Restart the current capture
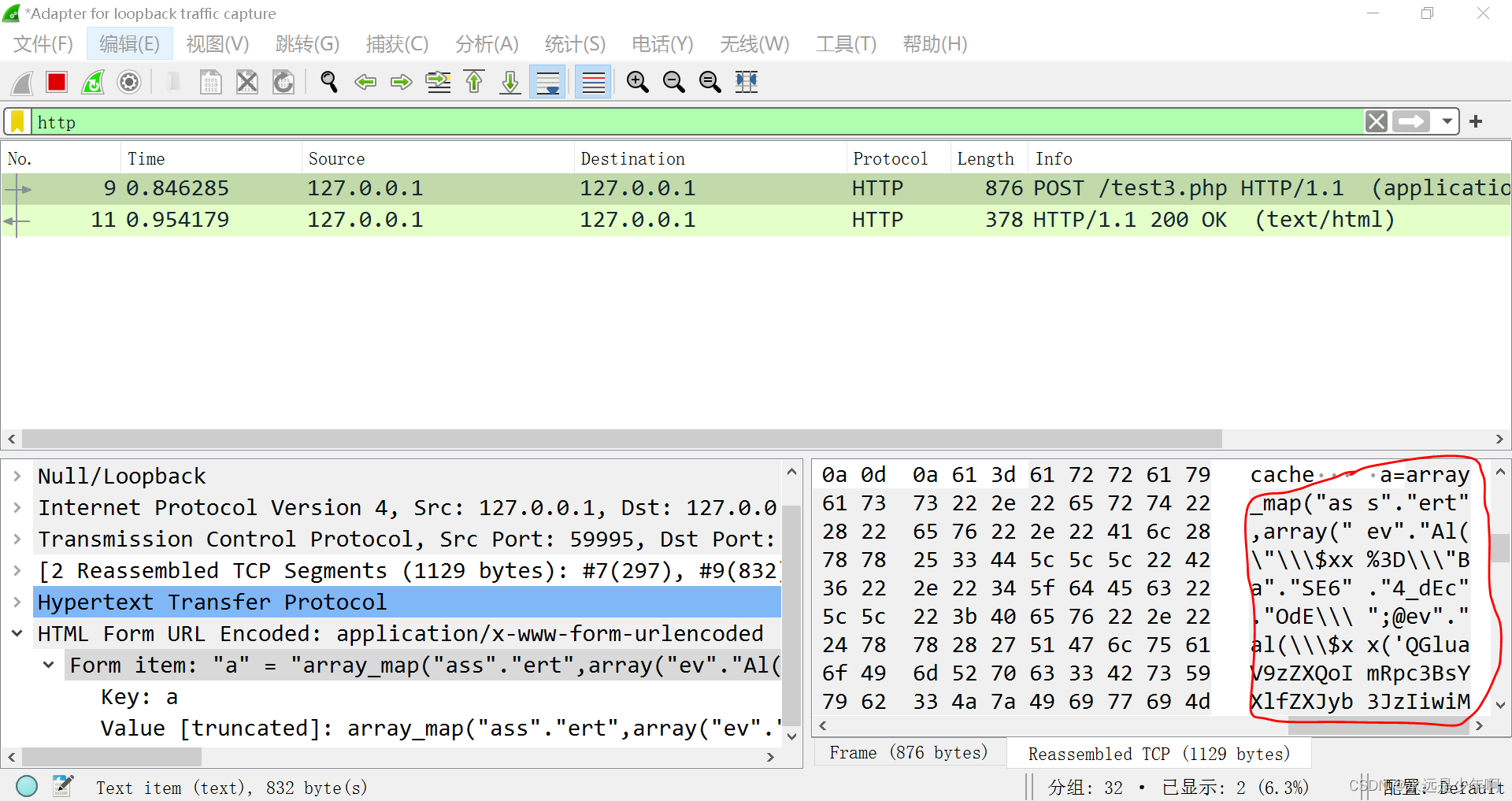 (x=93, y=82)
